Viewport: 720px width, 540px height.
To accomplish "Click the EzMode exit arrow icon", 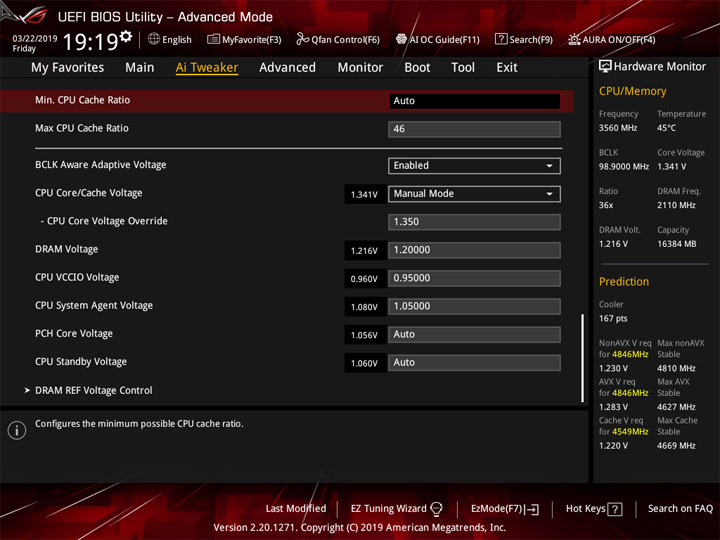I will click(532, 509).
